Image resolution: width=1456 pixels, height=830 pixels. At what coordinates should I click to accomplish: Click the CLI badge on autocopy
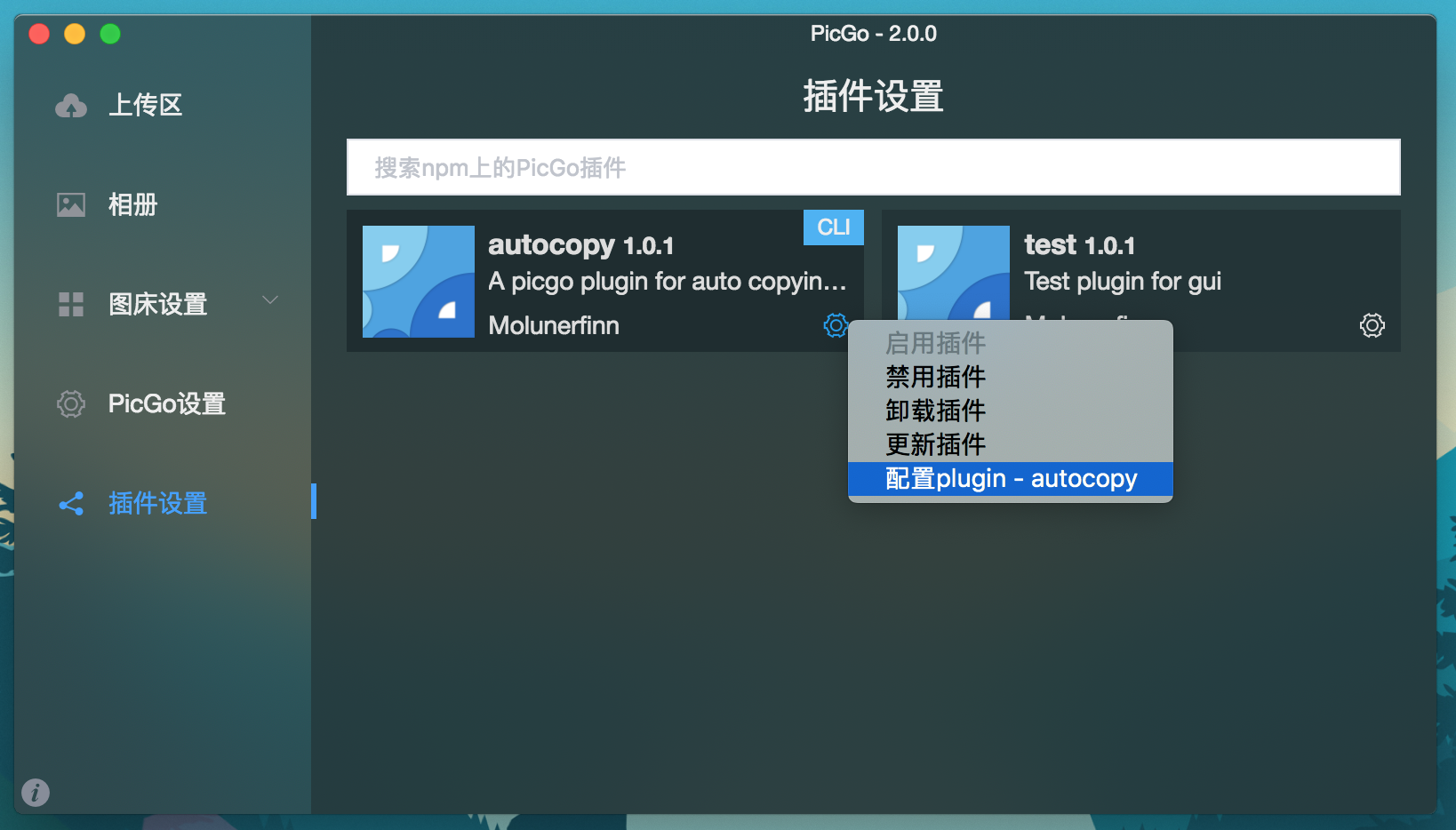(834, 227)
